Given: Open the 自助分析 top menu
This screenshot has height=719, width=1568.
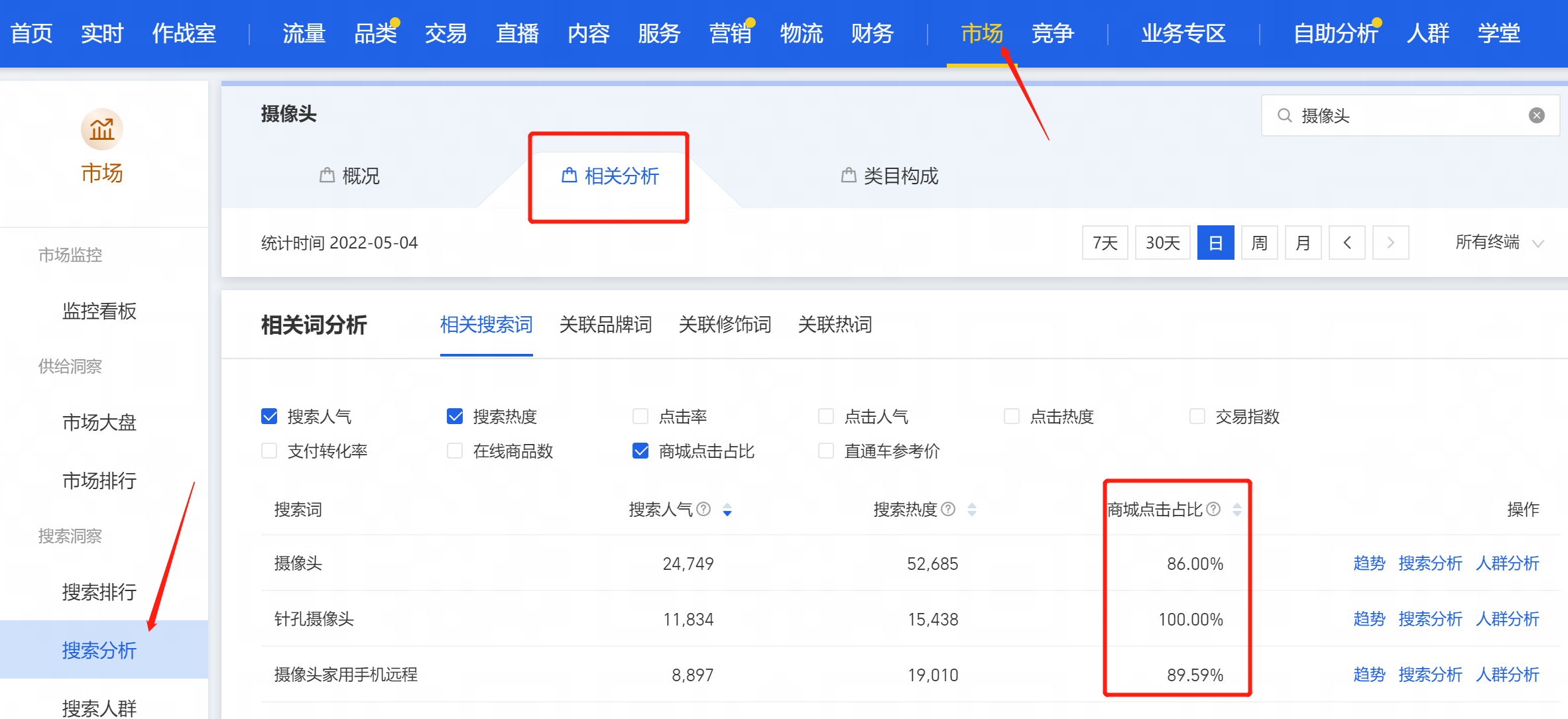Looking at the screenshot, I should [1336, 33].
